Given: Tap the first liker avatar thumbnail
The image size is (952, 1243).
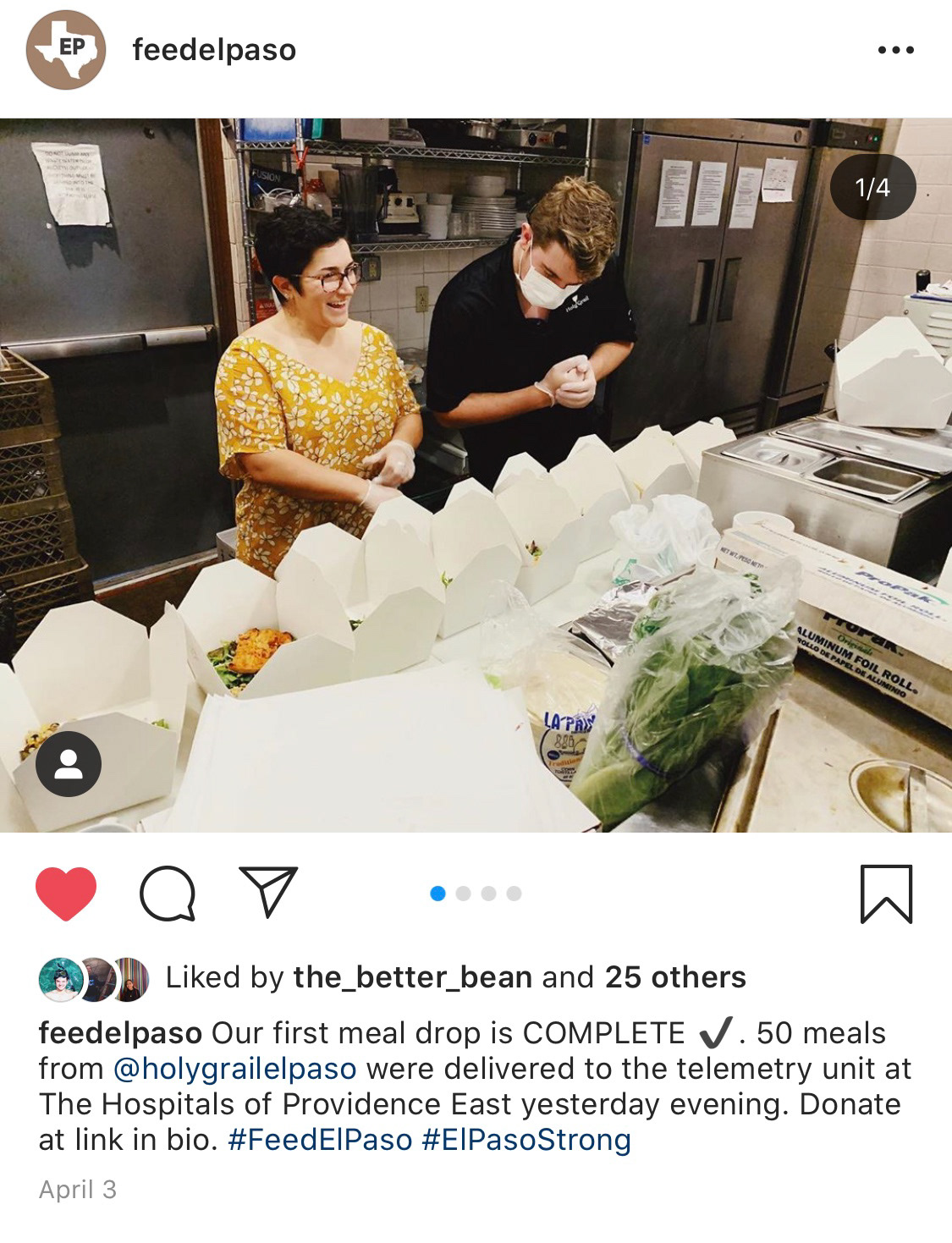Looking at the screenshot, I should 61,979.
